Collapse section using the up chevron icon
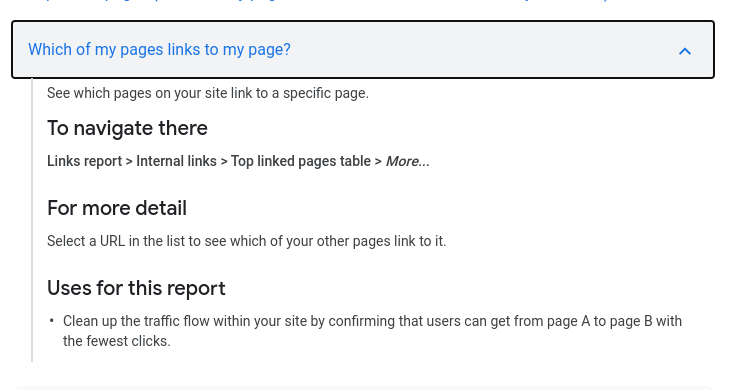737x390 pixels. pos(685,51)
